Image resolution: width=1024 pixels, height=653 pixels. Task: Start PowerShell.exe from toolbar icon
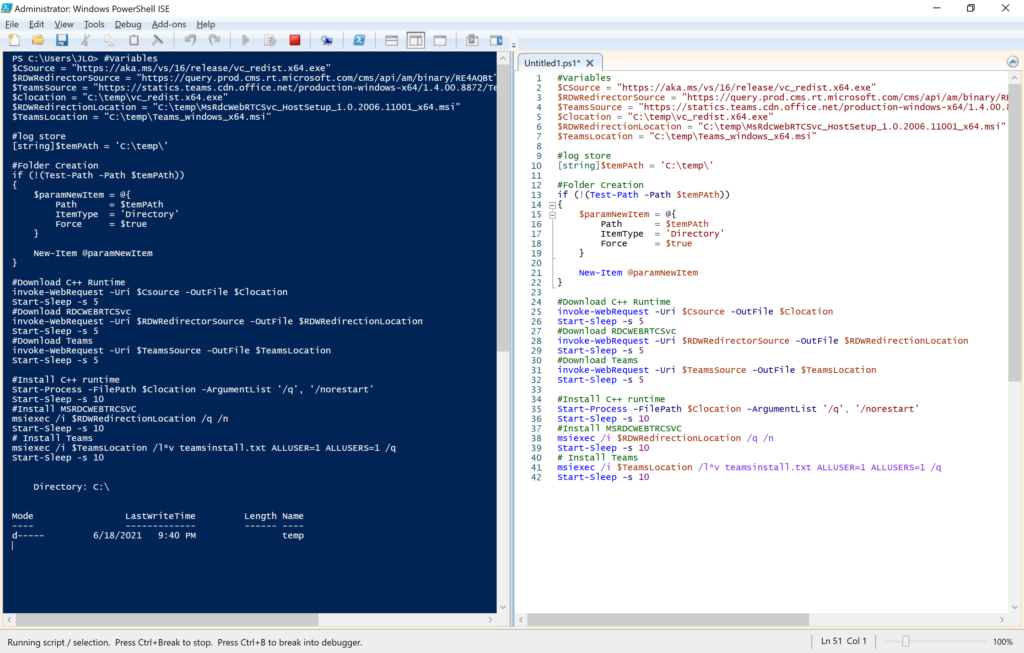click(x=359, y=40)
